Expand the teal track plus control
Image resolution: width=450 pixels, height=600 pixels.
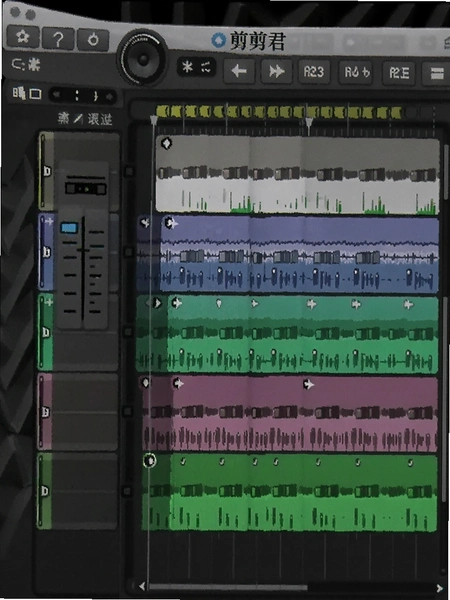tap(49, 302)
